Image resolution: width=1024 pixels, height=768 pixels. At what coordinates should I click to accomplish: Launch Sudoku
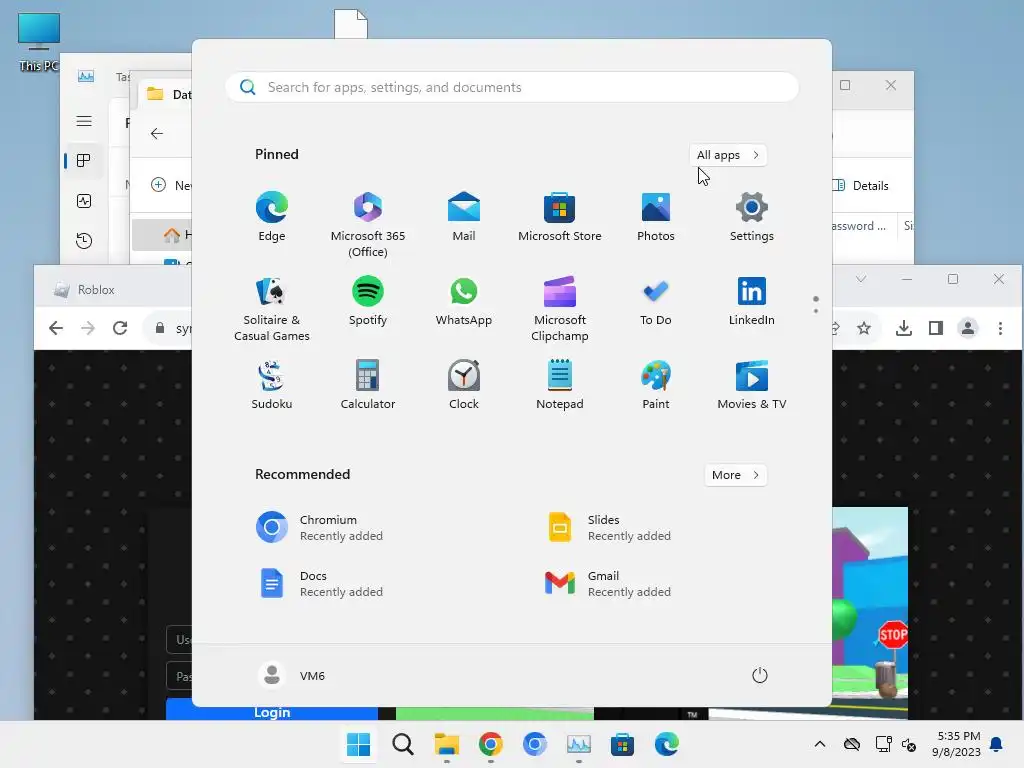272,385
